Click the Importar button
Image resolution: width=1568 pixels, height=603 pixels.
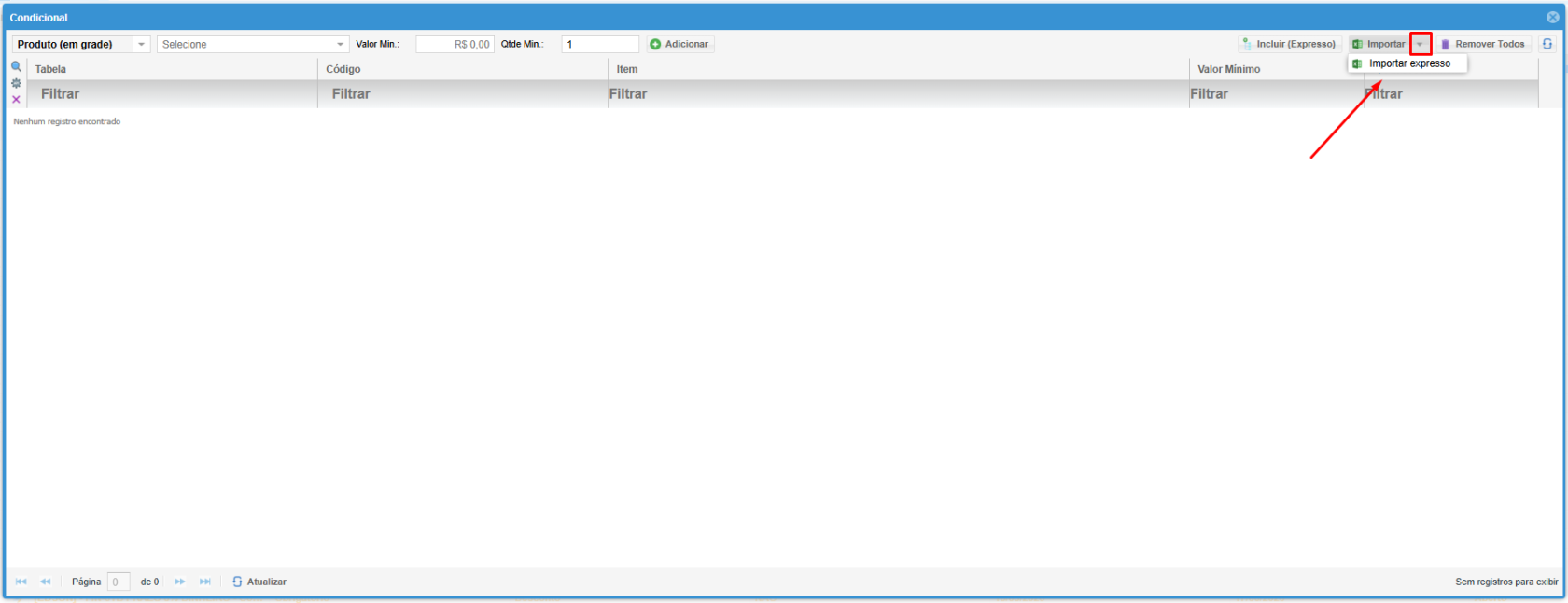coord(1379,44)
